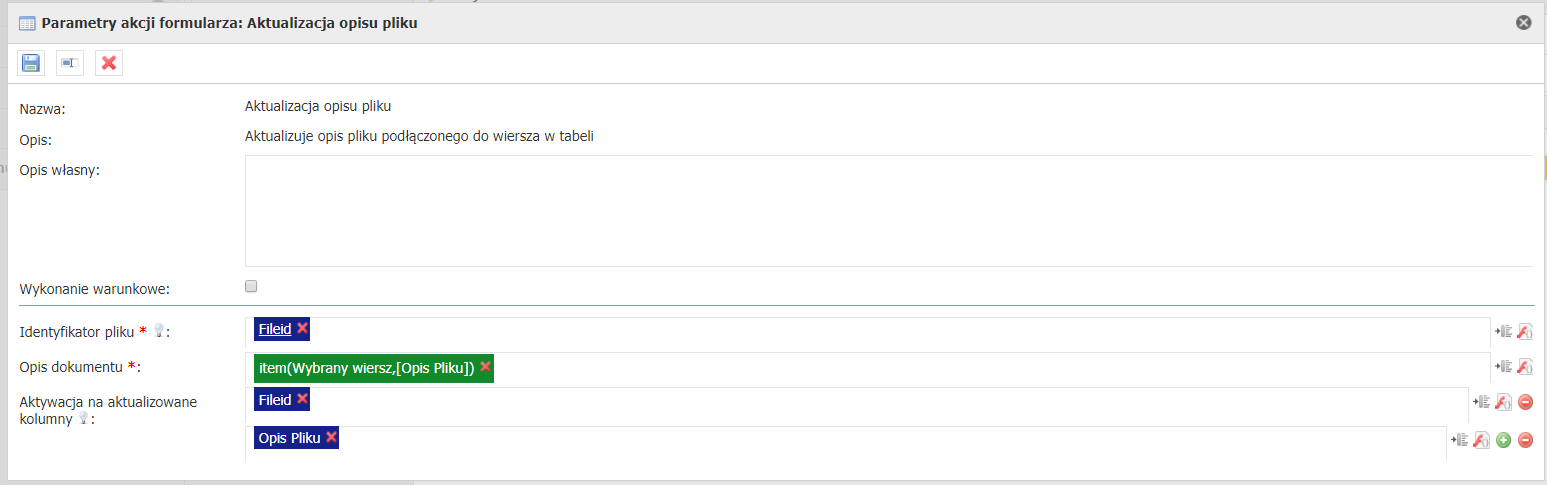
Task: Click the red X cancel toolbar icon
Action: pos(109,63)
